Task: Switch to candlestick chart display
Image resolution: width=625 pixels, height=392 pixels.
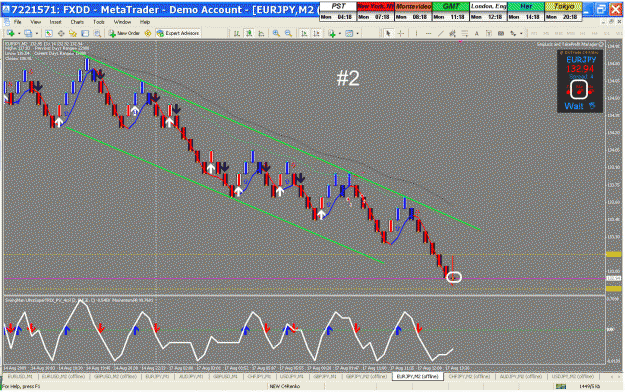Action: coord(249,33)
